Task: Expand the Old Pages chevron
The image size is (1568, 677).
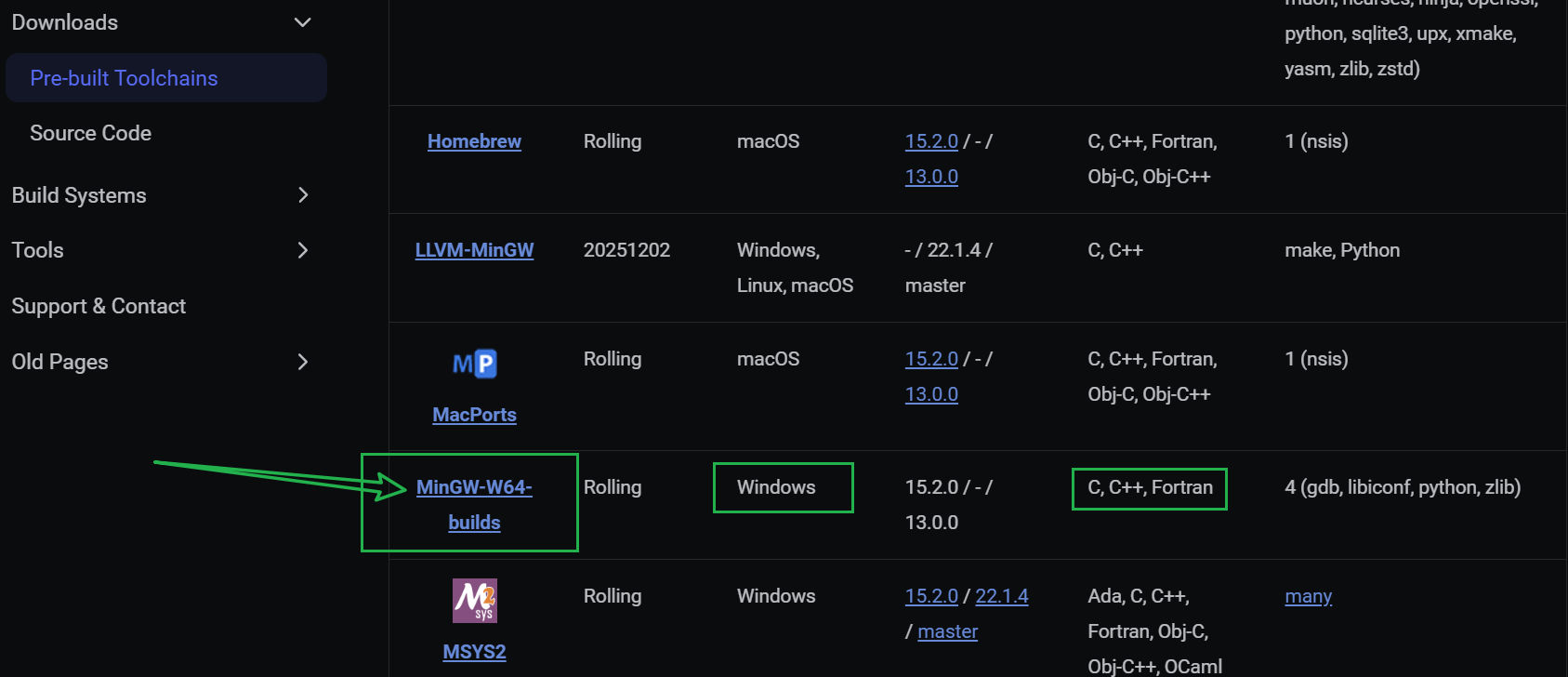Action: point(302,362)
